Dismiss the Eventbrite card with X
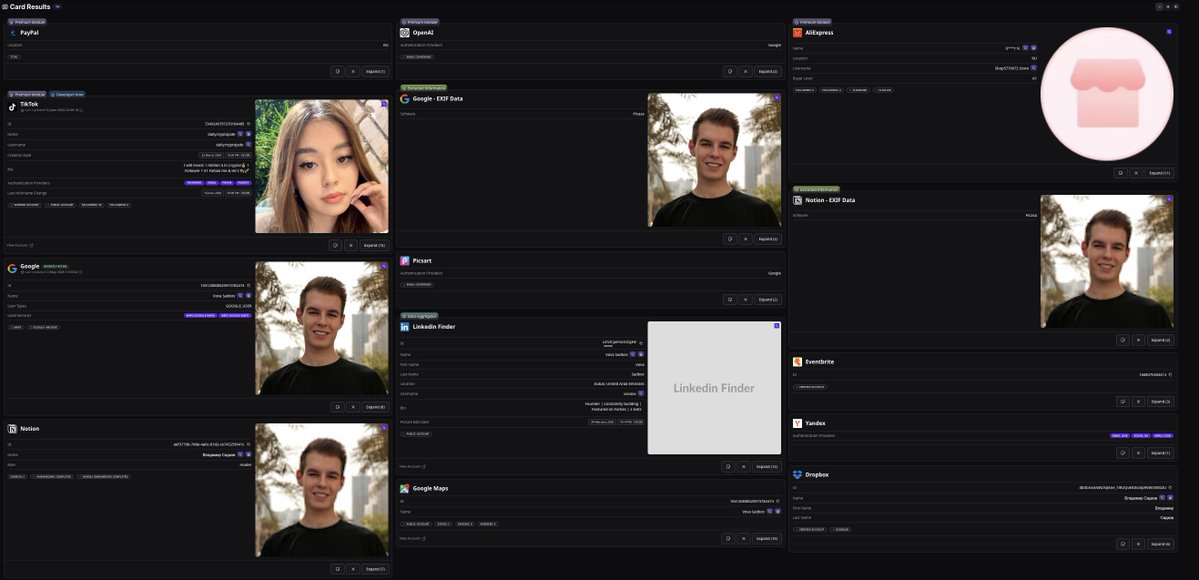 click(1139, 402)
